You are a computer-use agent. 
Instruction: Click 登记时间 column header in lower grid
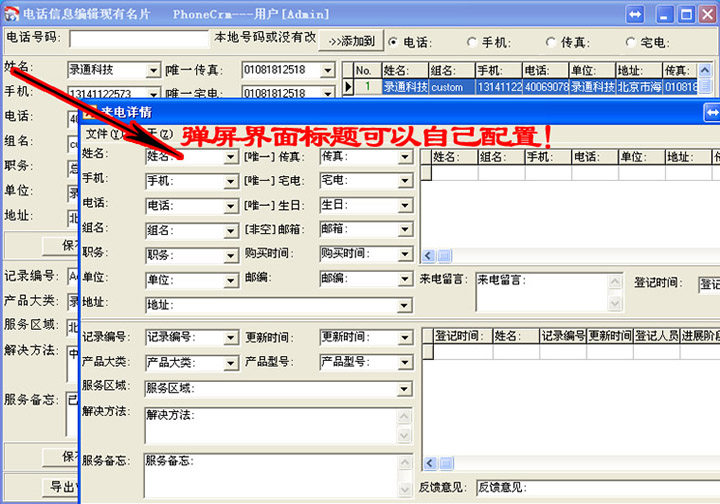pyautogui.click(x=462, y=336)
